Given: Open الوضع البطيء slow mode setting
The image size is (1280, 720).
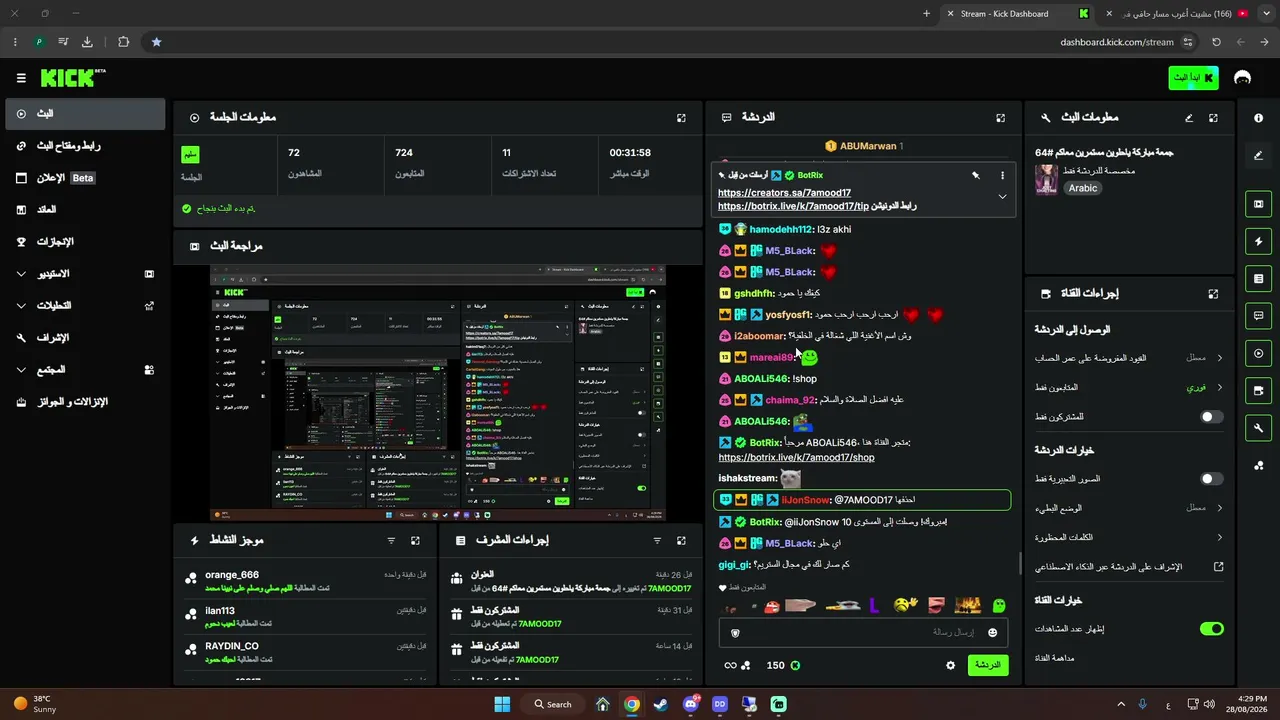Looking at the screenshot, I should coord(1129,508).
